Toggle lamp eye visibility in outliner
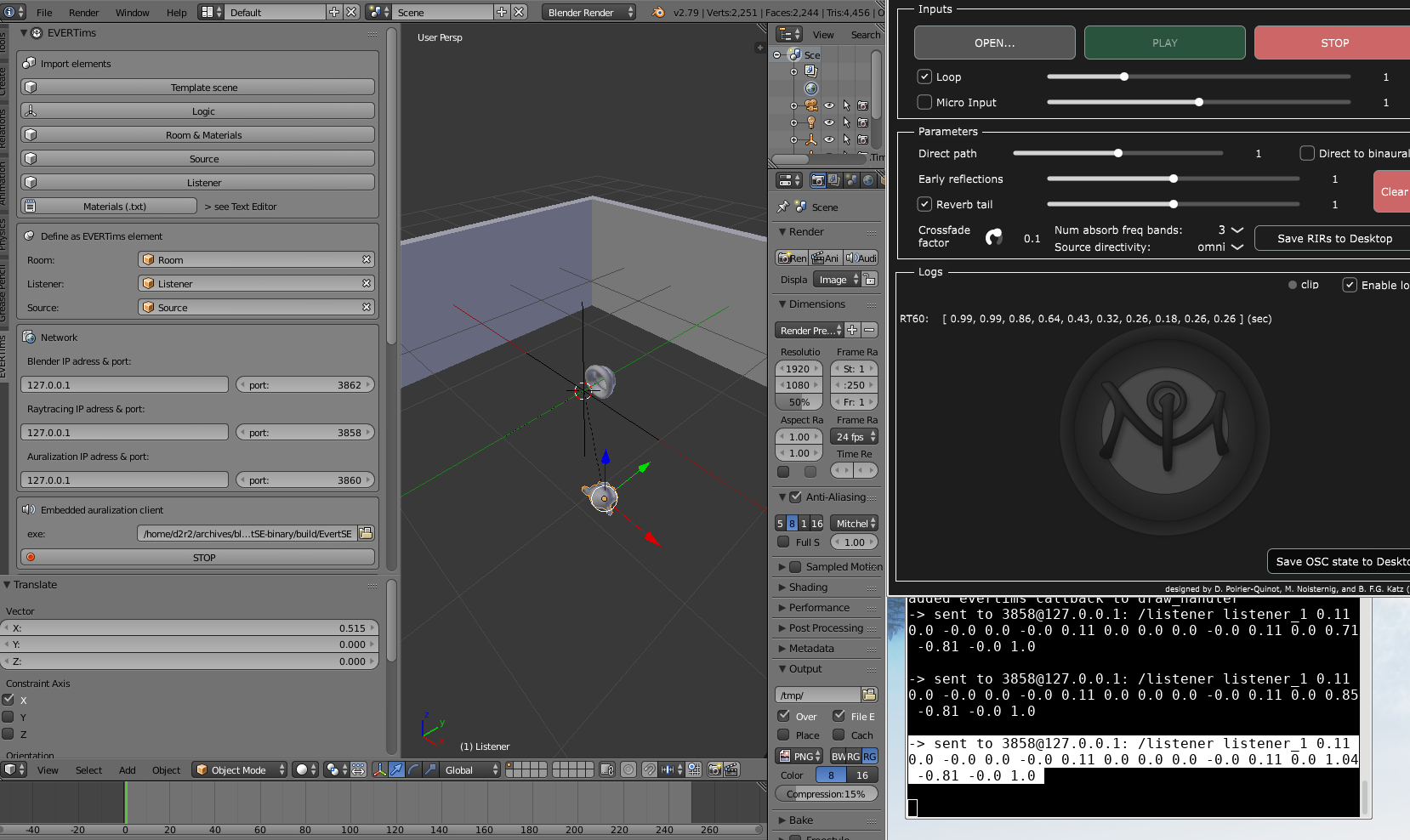 click(828, 122)
